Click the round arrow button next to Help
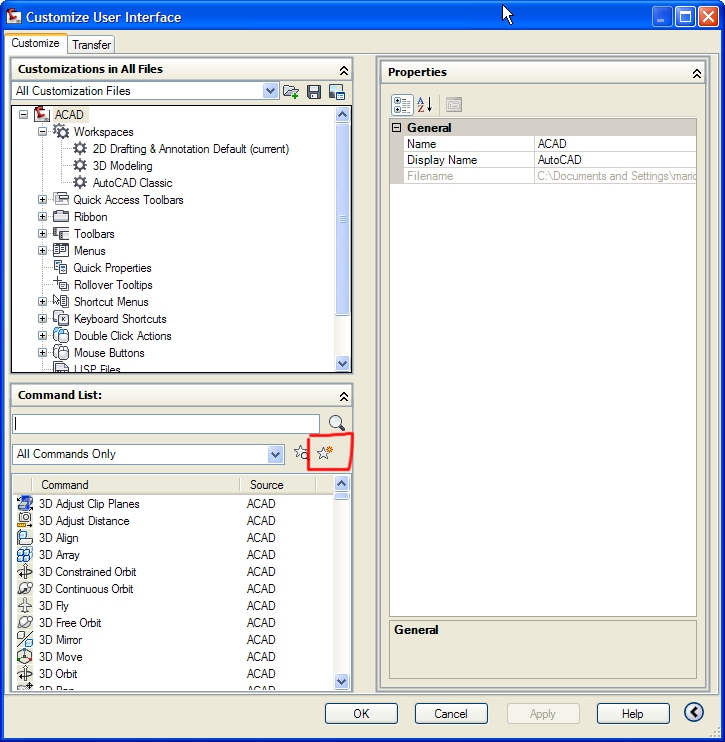 694,712
